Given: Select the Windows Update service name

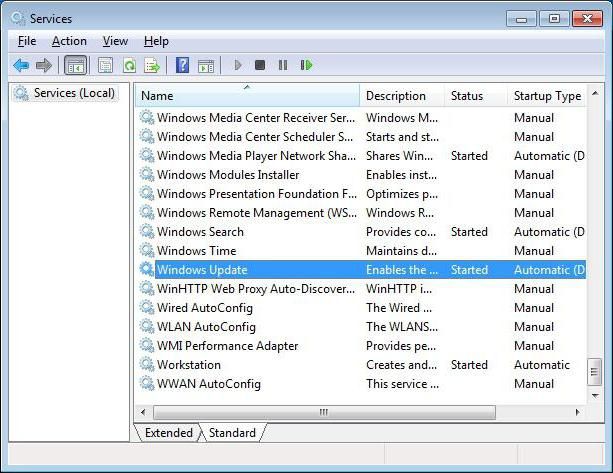Looking at the screenshot, I should point(202,270).
